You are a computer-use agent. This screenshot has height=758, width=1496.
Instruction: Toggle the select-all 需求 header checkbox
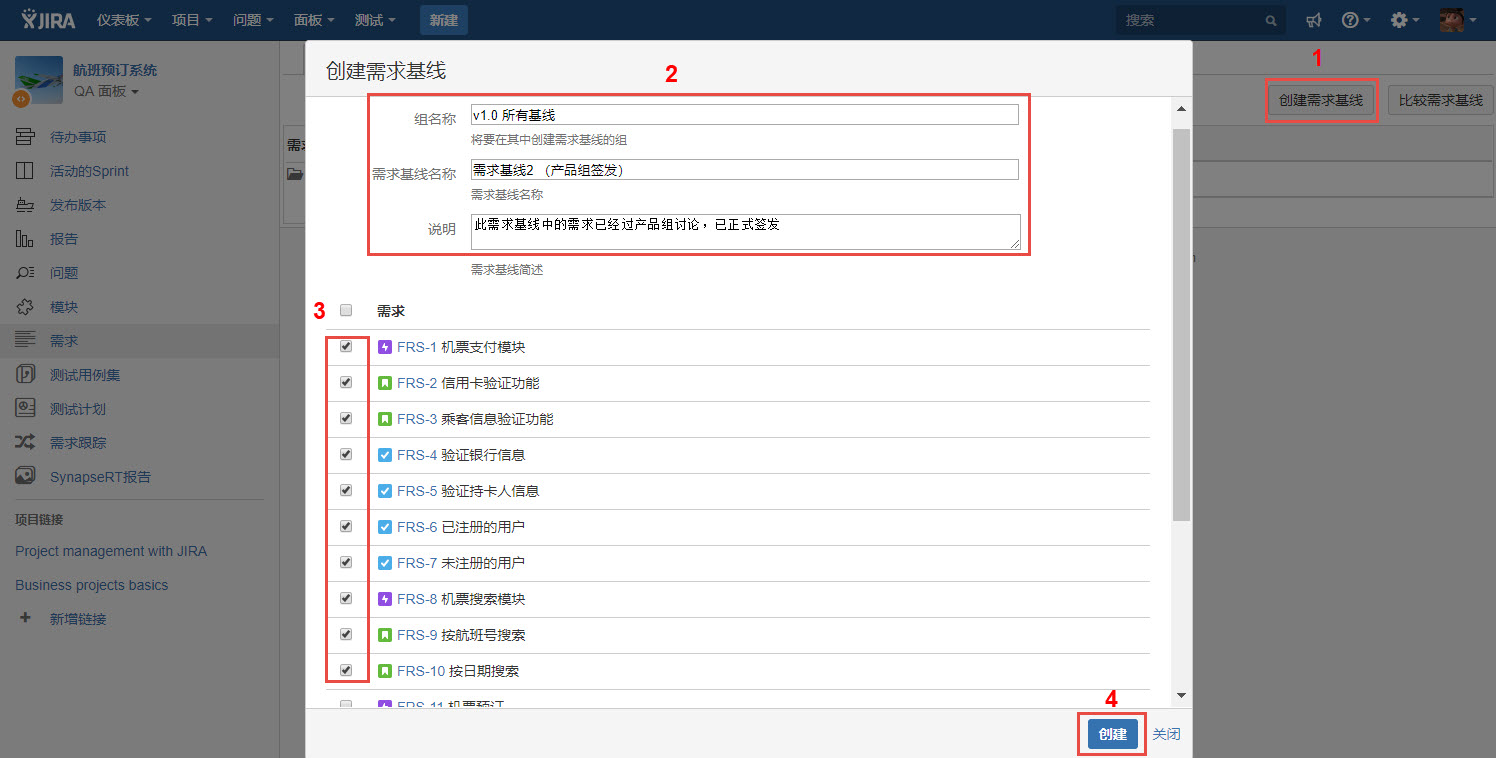pyautogui.click(x=346, y=310)
